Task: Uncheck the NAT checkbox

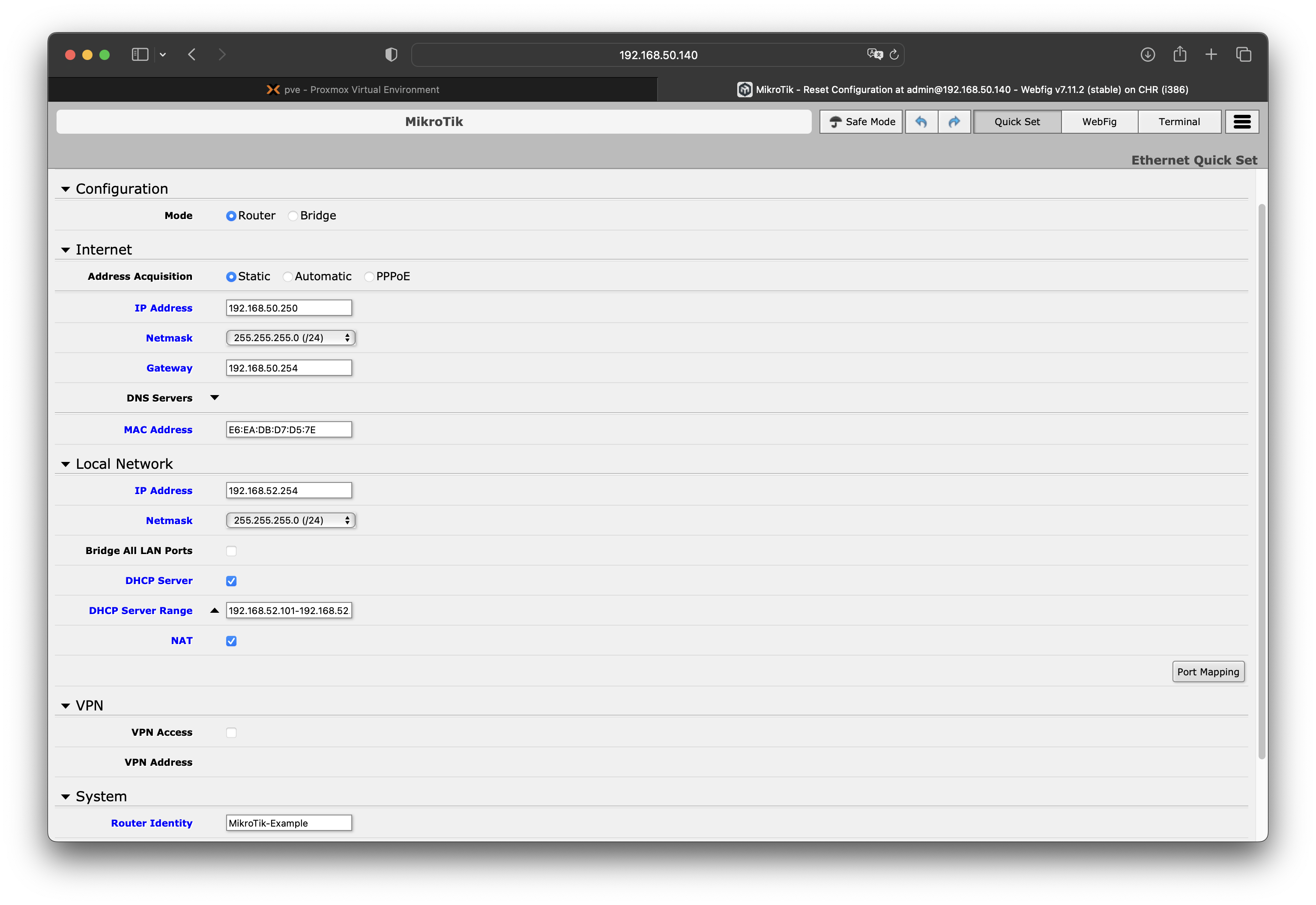Action: 231,641
